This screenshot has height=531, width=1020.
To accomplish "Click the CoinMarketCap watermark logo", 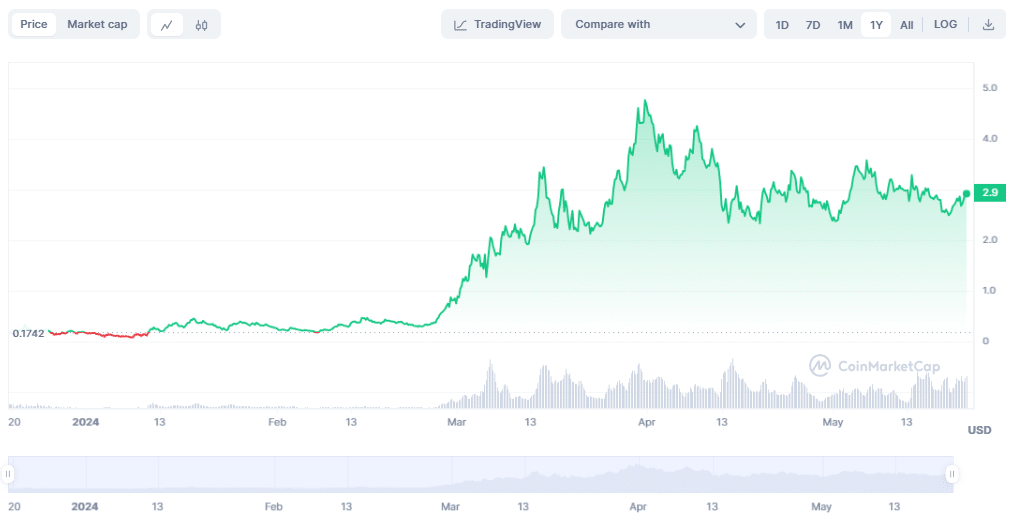I will (820, 366).
